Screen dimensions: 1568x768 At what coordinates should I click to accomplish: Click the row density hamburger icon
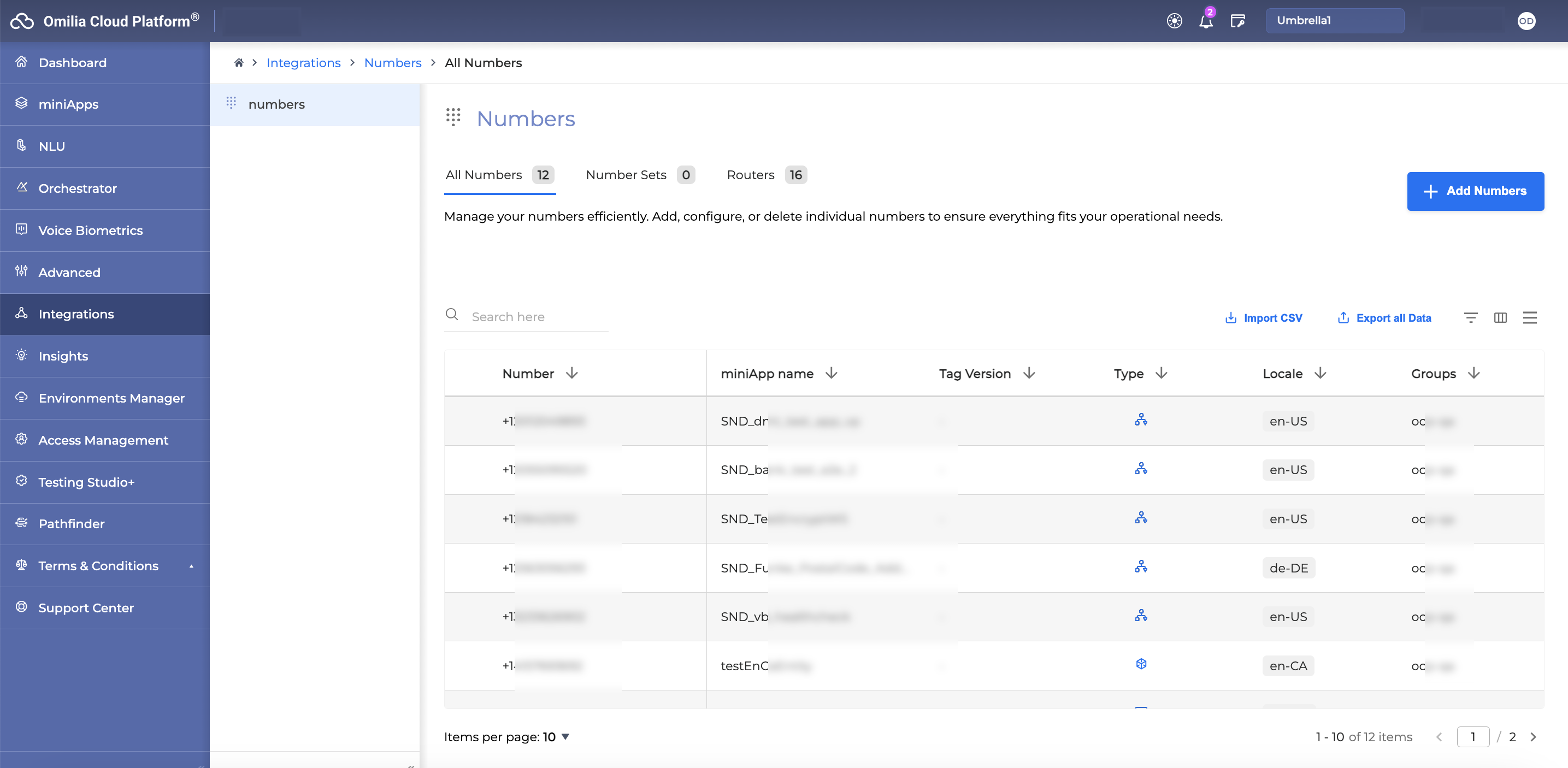tap(1530, 318)
